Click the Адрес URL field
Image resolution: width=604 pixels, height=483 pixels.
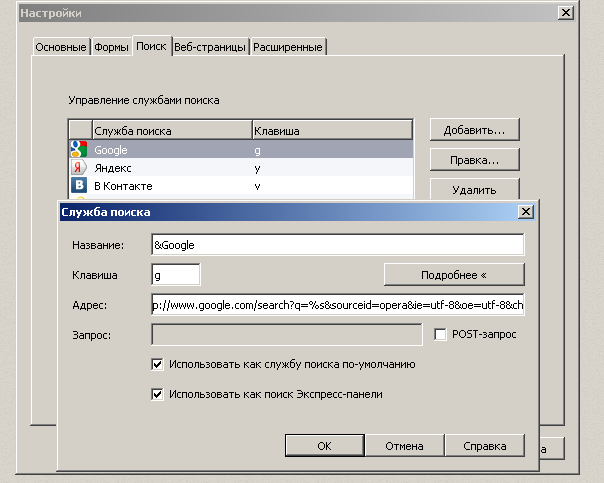(338, 305)
